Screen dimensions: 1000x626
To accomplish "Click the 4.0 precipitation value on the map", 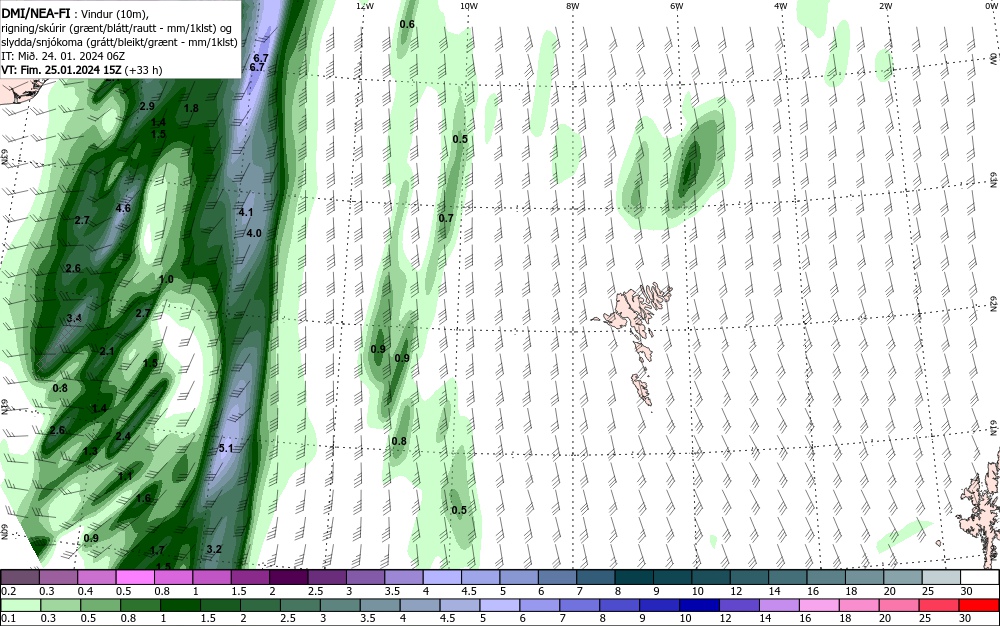I will coord(254,233).
